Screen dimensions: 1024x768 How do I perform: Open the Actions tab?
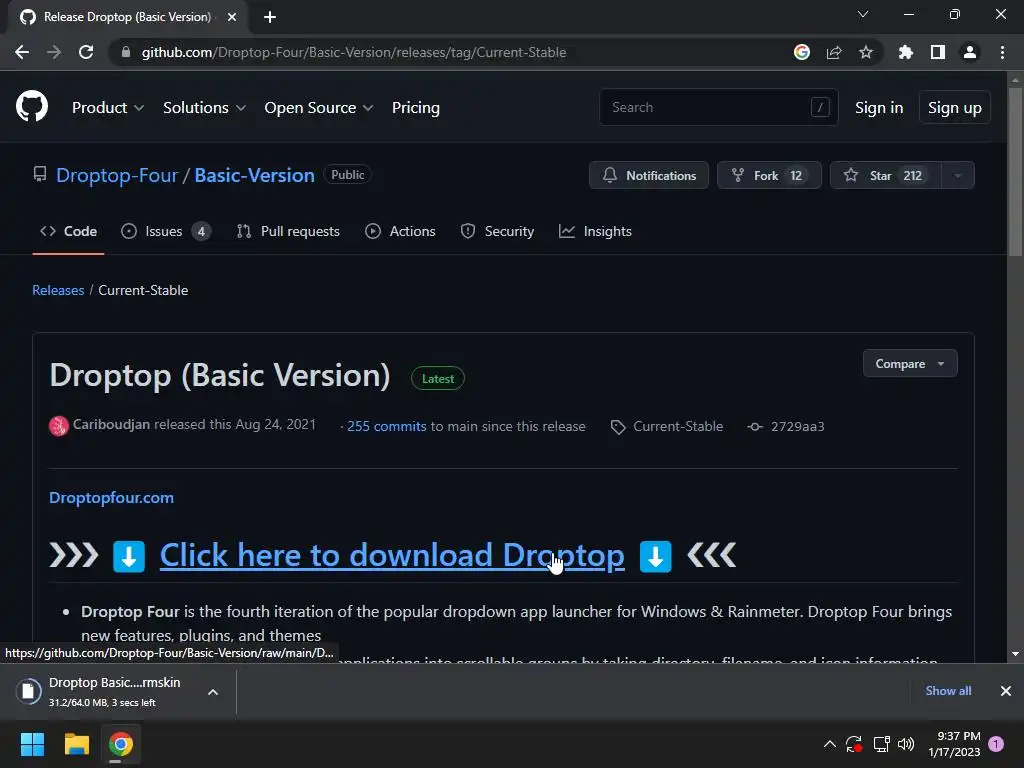tap(400, 231)
